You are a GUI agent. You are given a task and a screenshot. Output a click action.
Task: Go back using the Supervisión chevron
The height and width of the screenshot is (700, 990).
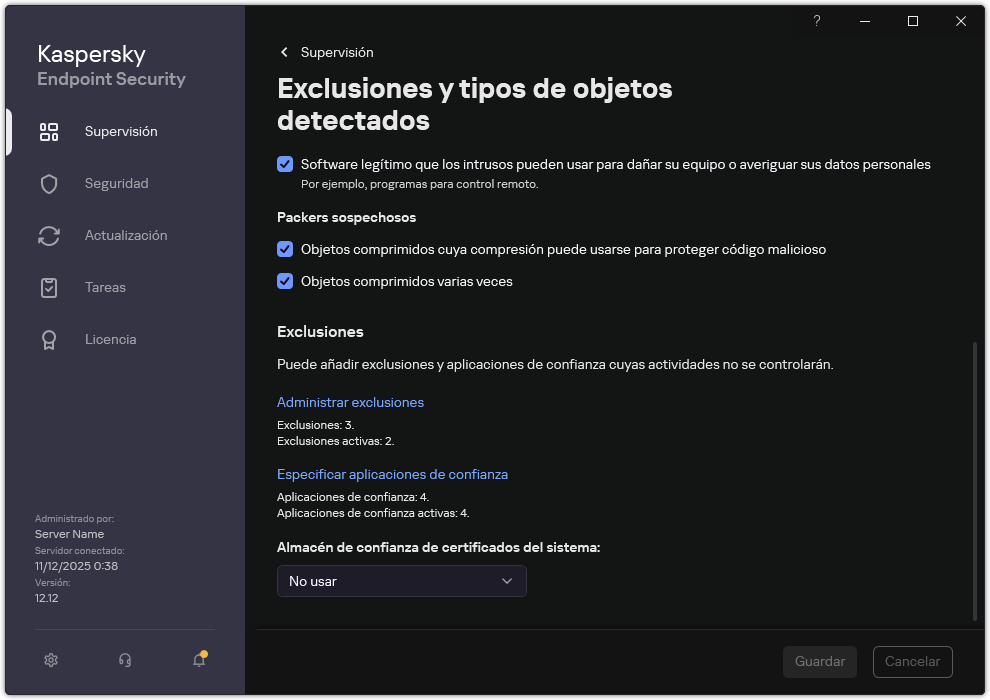pos(284,52)
